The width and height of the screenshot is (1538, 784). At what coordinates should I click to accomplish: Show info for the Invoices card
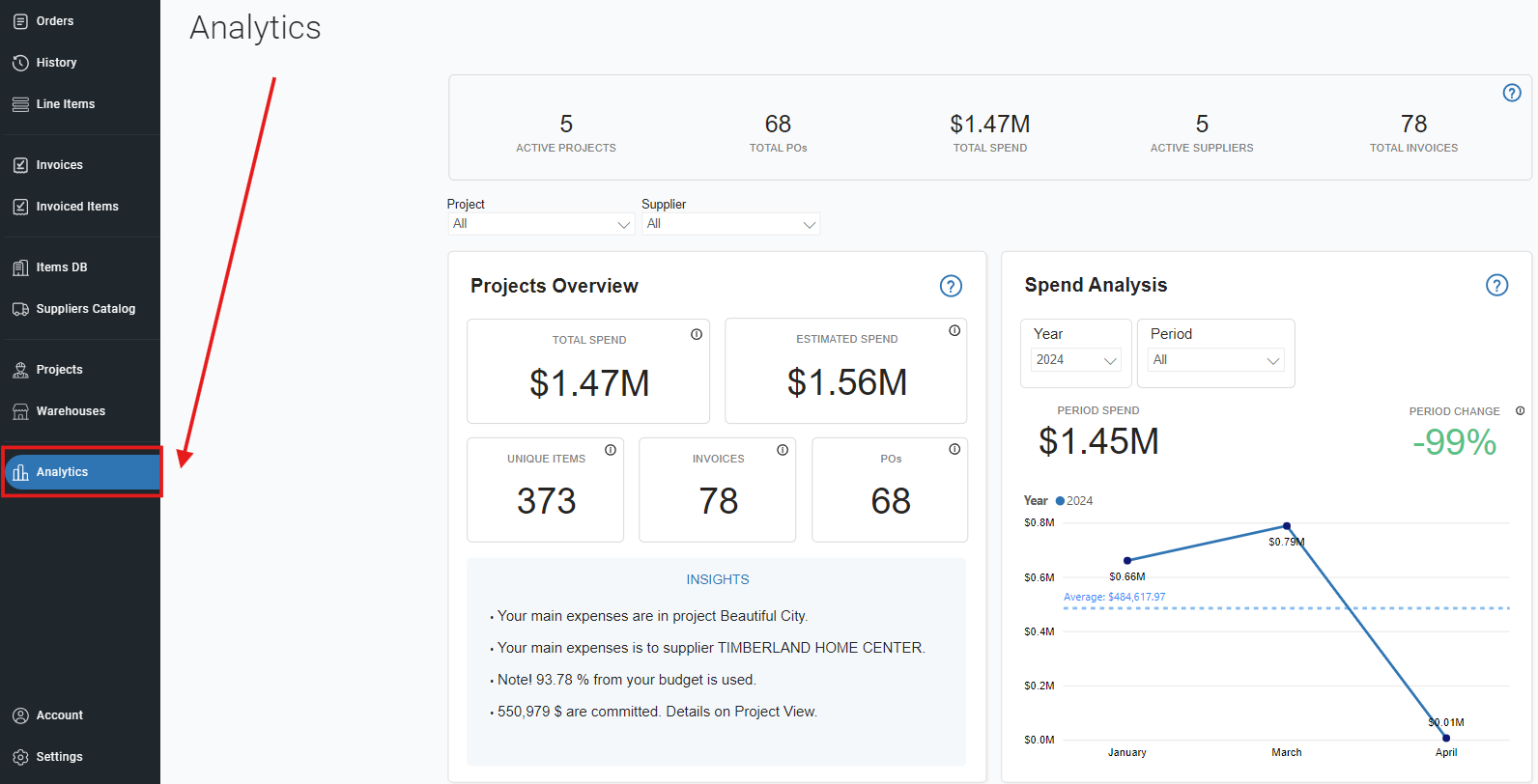point(783,450)
